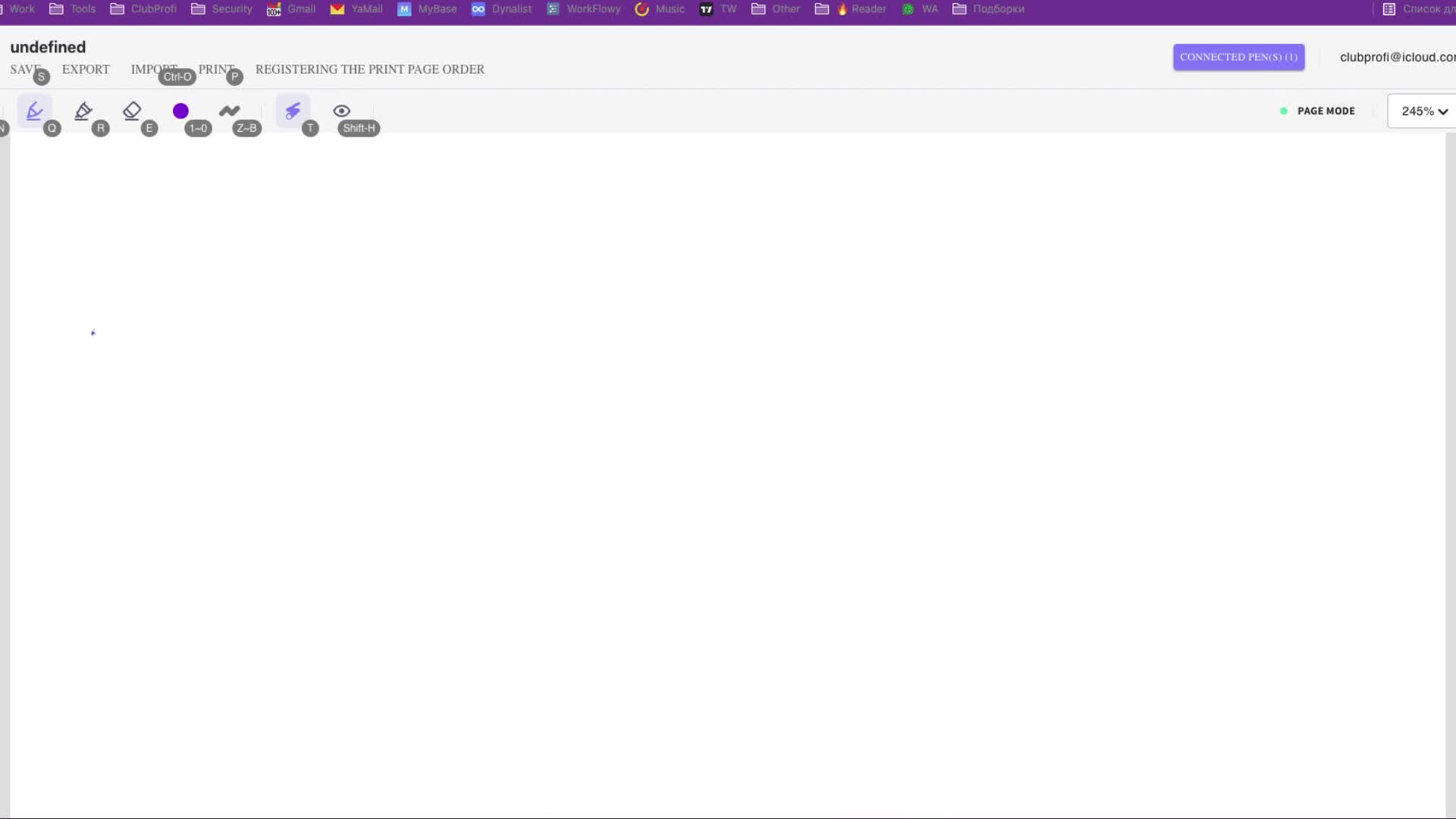The height and width of the screenshot is (819, 1456).
Task: Select the highlighter tool
Action: click(83, 111)
